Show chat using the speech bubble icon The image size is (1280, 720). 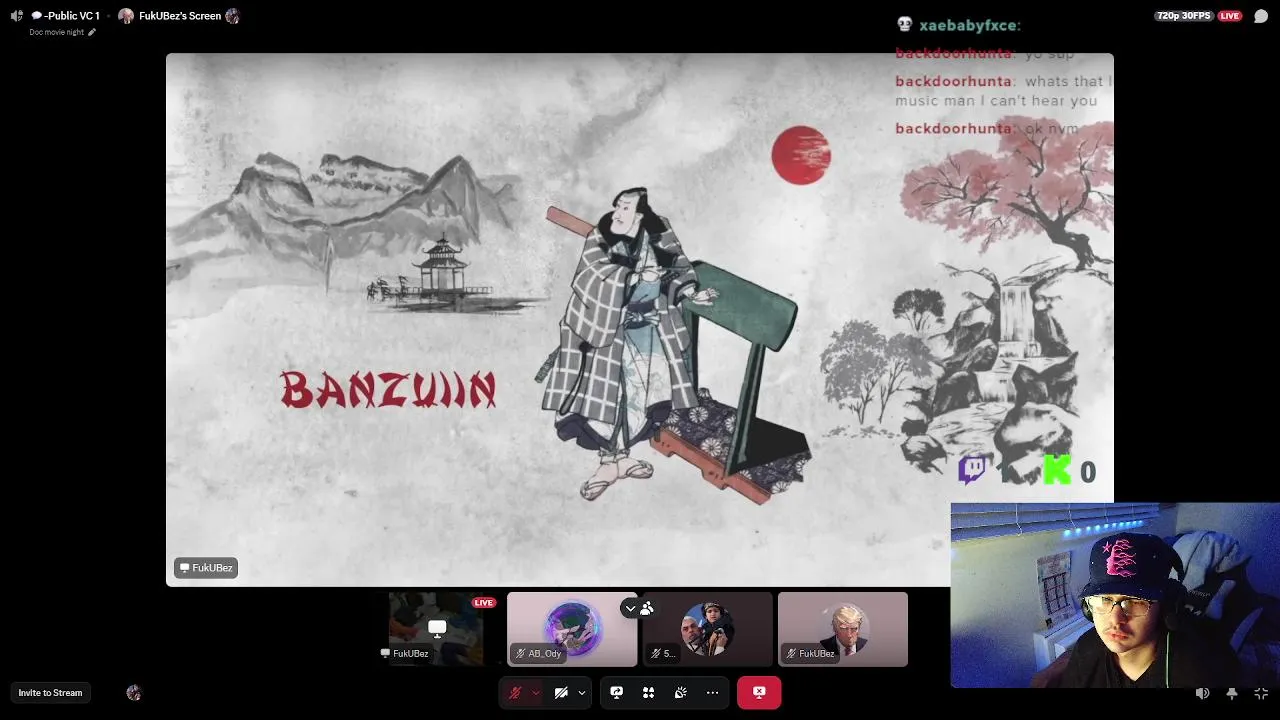1261,16
